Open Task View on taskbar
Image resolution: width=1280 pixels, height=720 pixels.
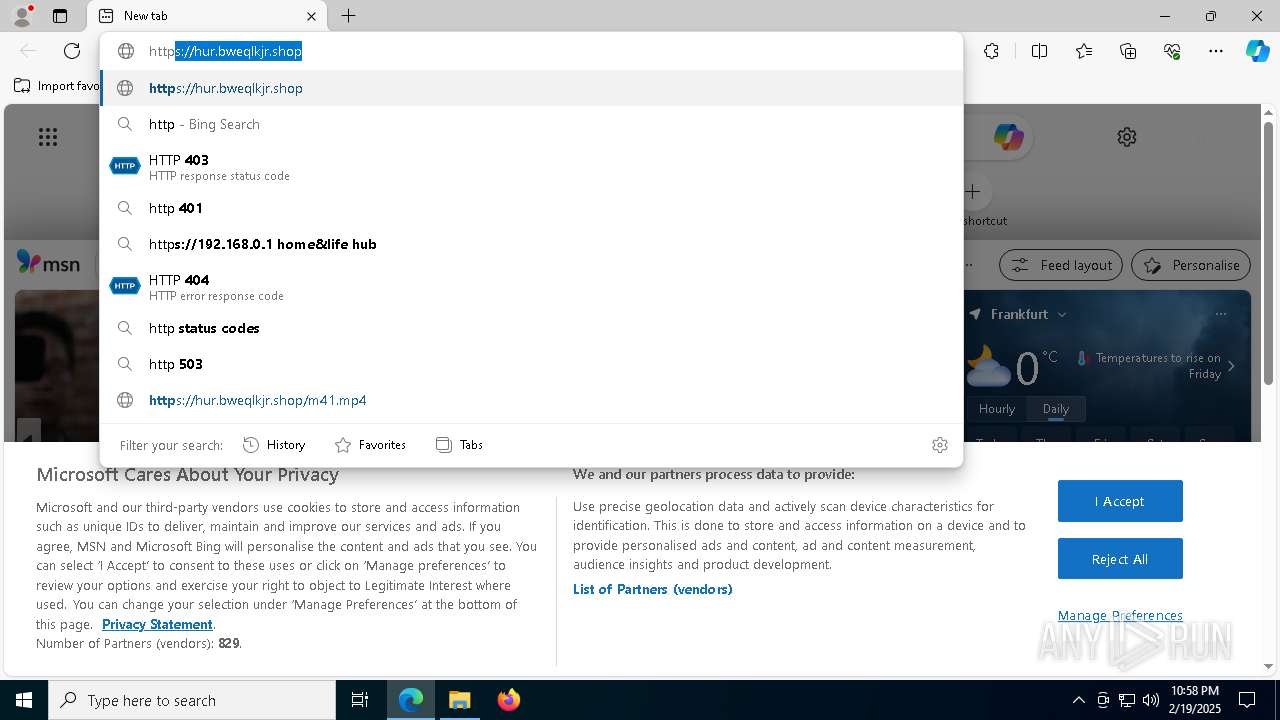click(360, 700)
